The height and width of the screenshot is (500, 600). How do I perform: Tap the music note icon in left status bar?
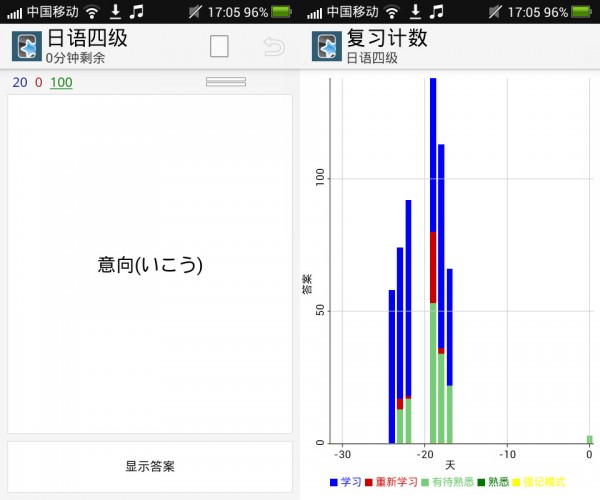(136, 12)
